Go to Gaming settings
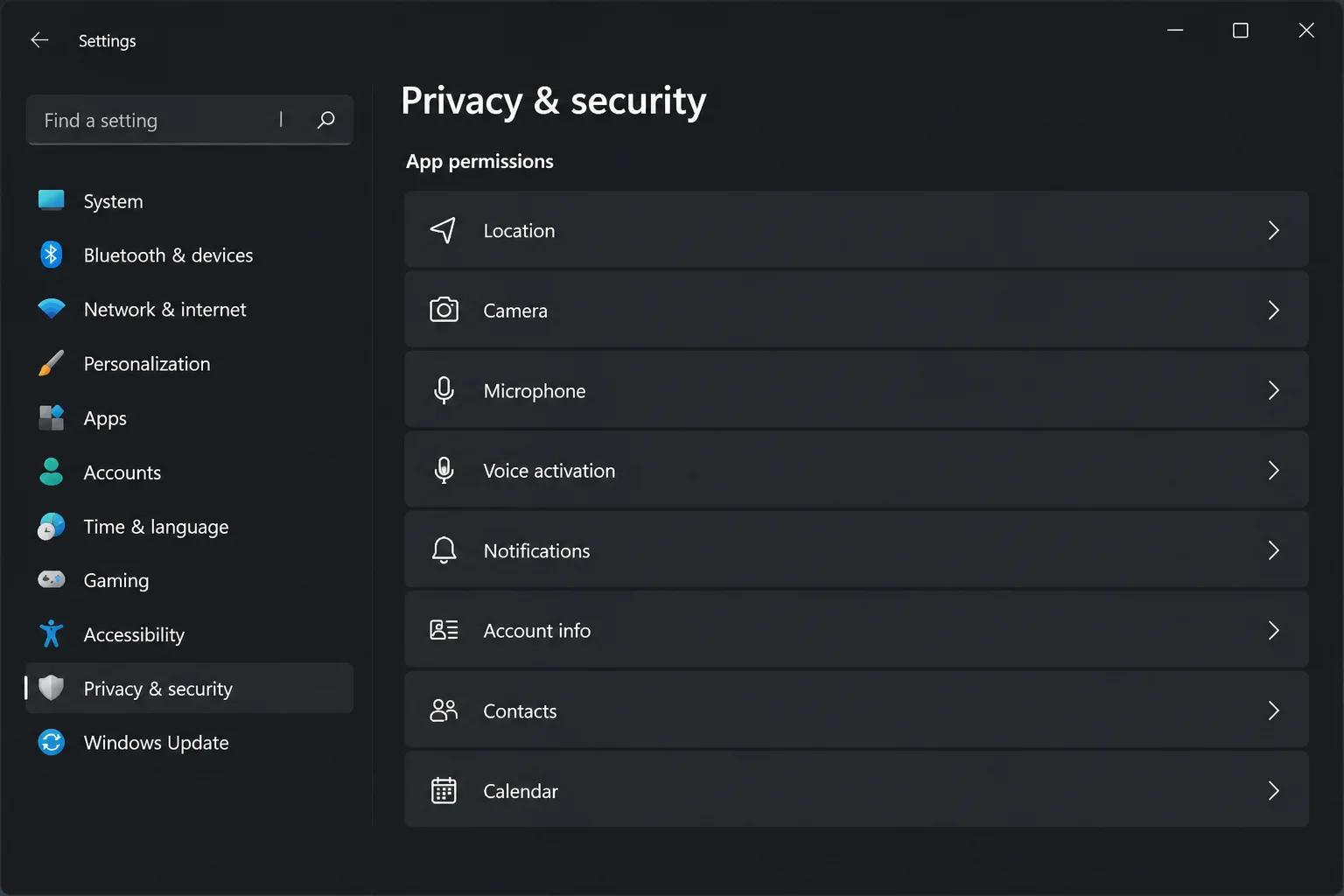This screenshot has width=1344, height=896. tap(189, 580)
